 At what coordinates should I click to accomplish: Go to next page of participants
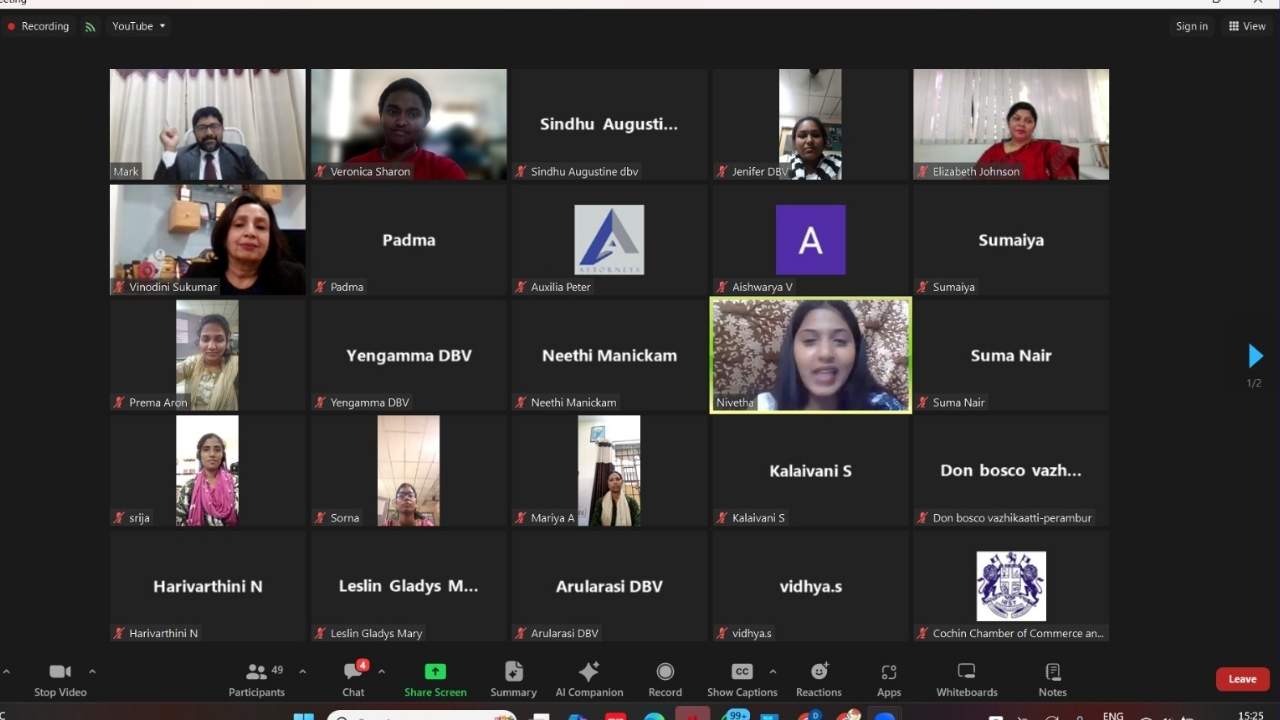[1255, 356]
